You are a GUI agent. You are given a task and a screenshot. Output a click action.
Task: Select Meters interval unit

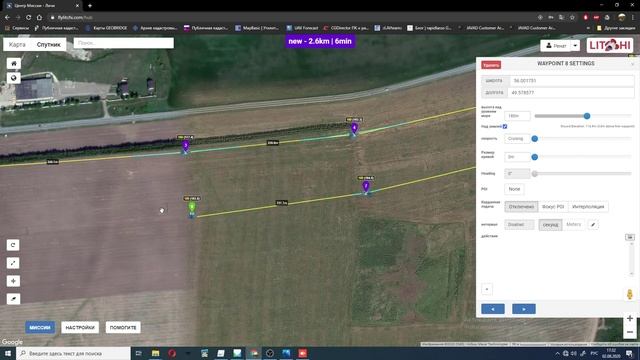[573, 224]
